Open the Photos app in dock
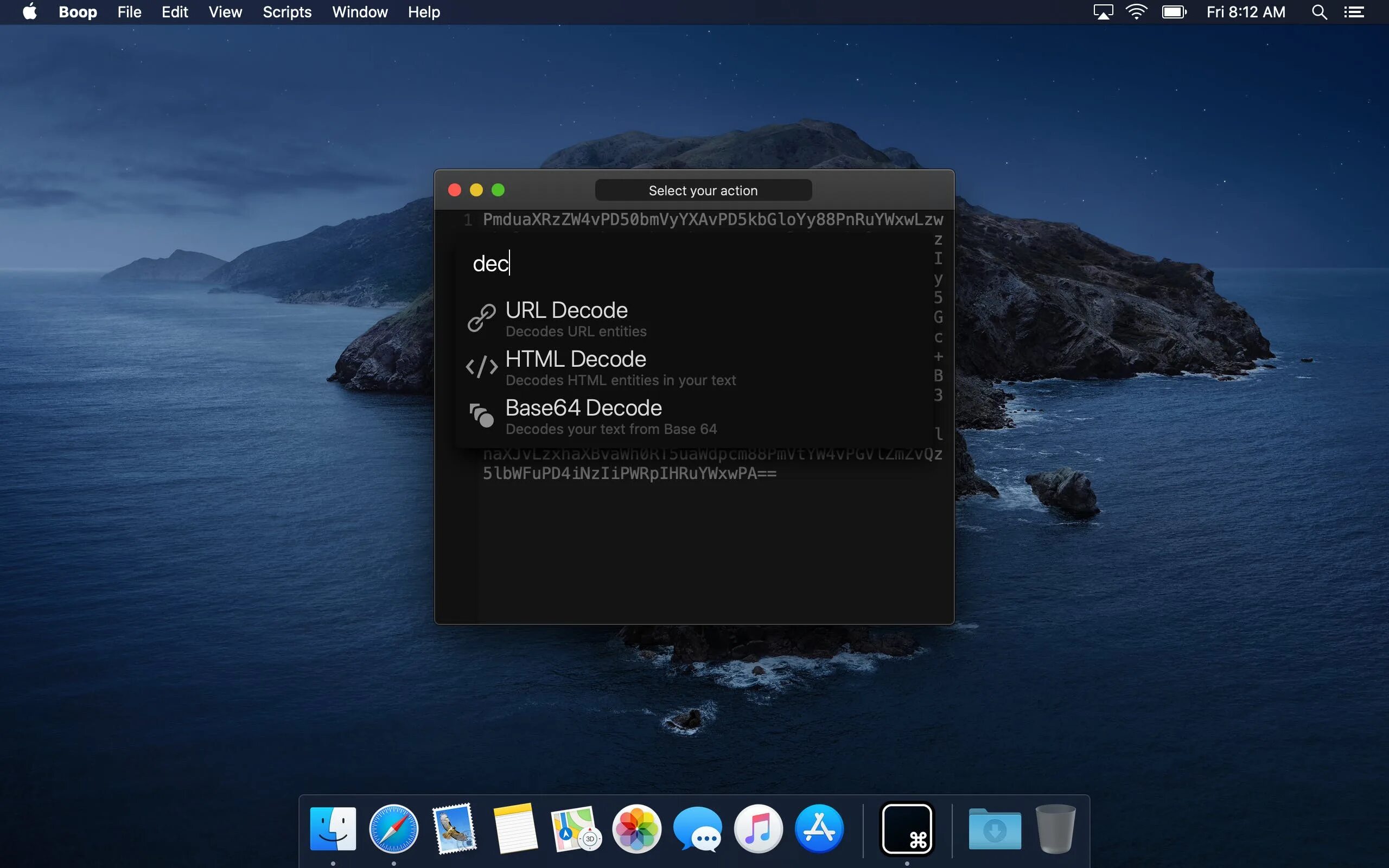The height and width of the screenshot is (868, 1389). [636, 829]
